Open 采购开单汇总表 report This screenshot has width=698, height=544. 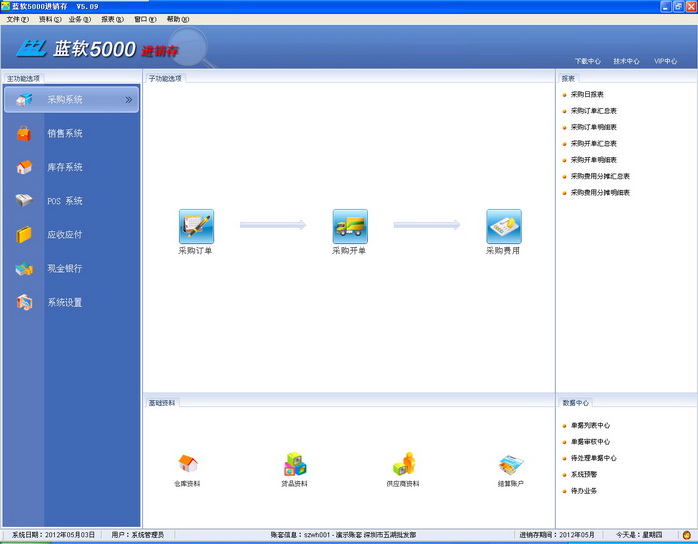pyautogui.click(x=594, y=143)
